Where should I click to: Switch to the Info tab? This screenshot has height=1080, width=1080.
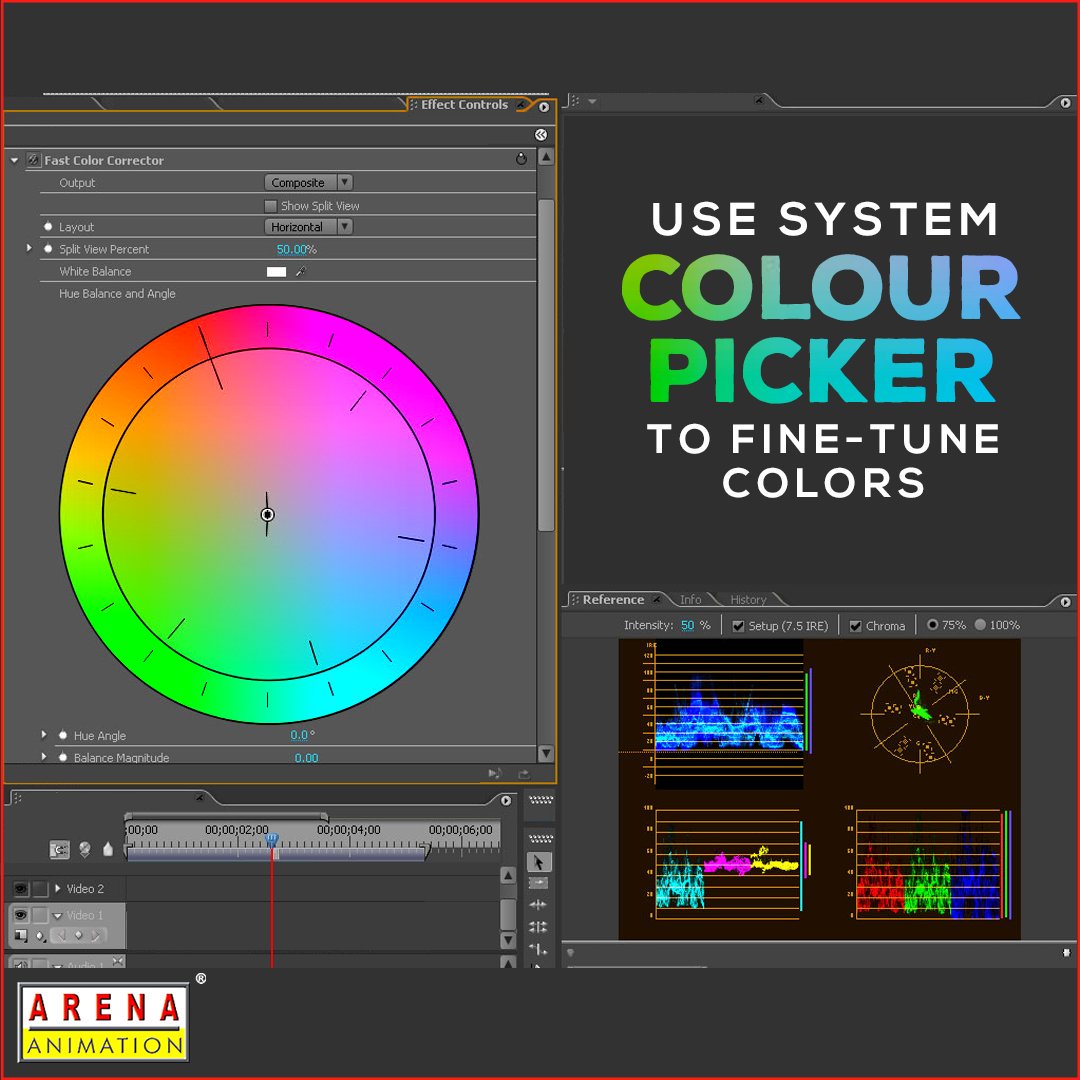(690, 599)
